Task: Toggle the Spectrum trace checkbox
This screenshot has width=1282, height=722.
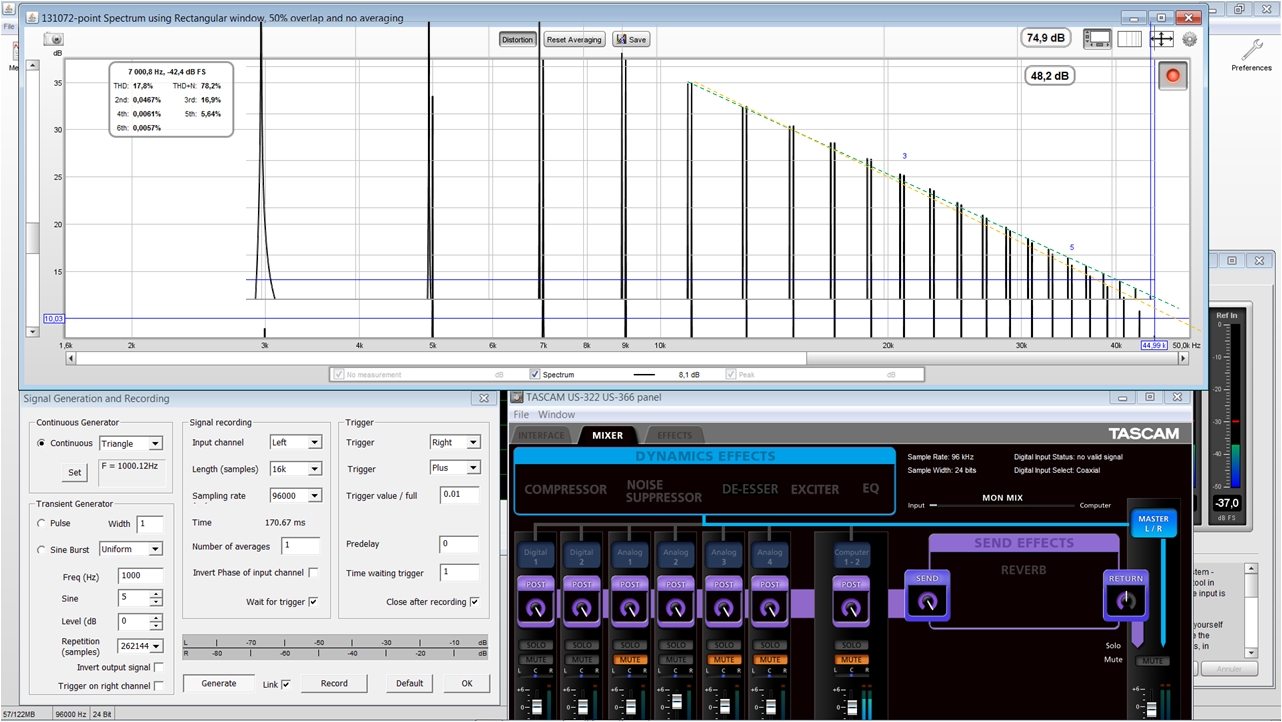Action: click(x=535, y=375)
